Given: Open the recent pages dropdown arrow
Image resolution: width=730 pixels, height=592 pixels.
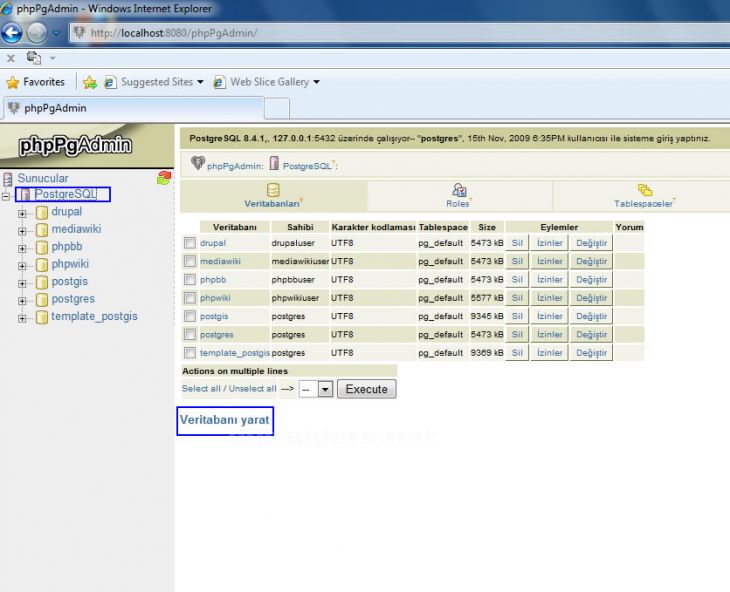Looking at the screenshot, I should [x=56, y=33].
